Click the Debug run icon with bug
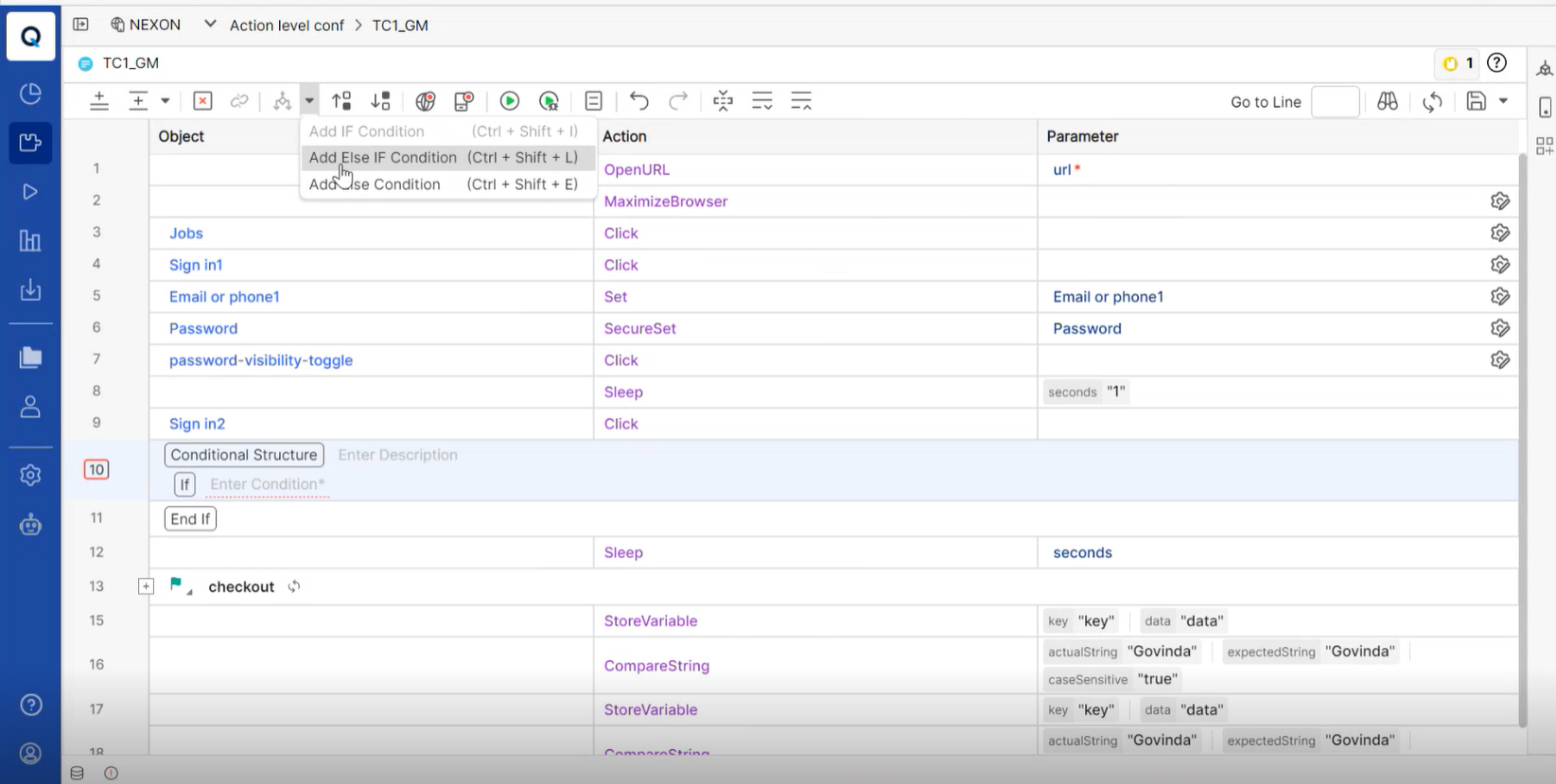 pos(549,101)
